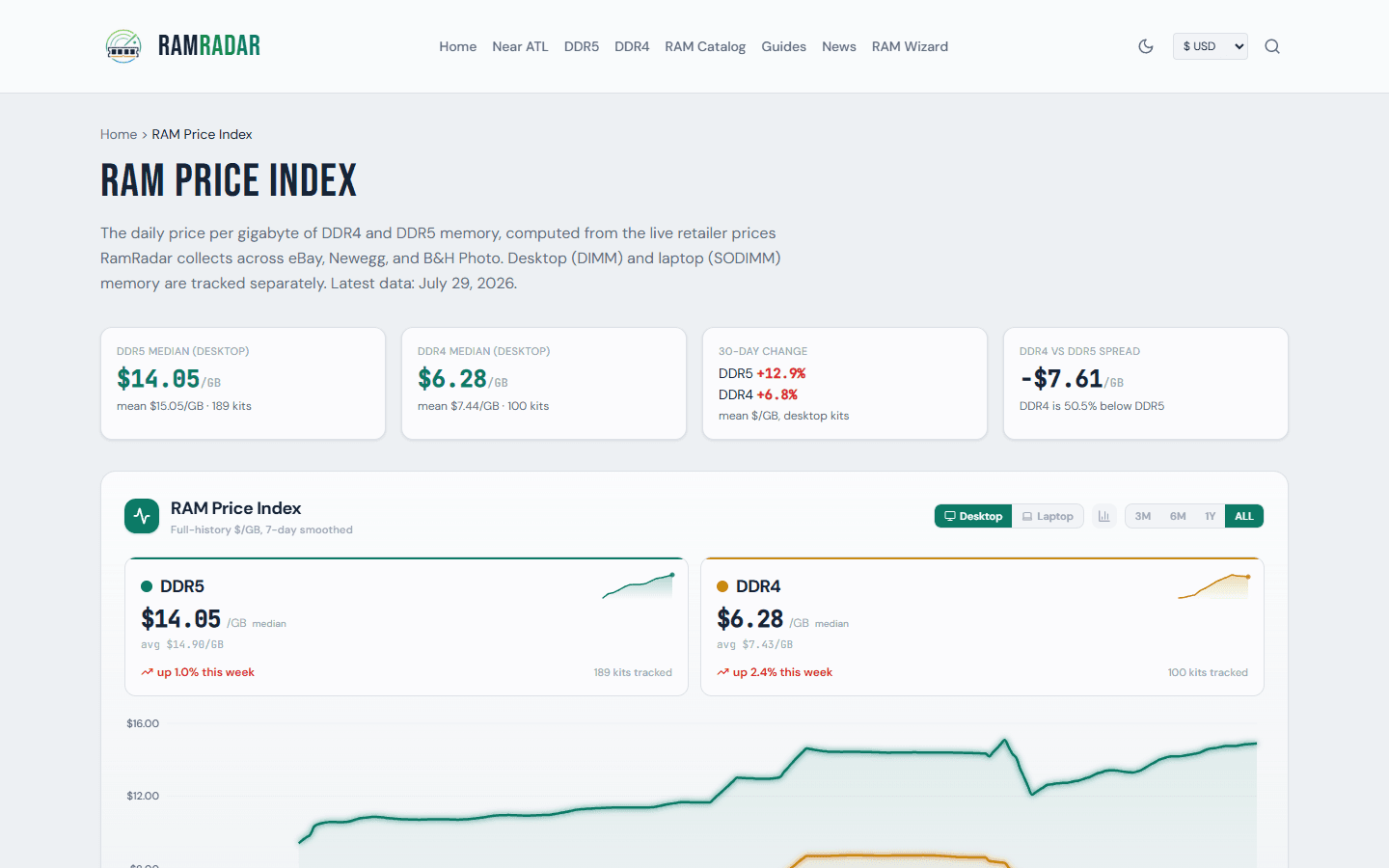Screen dimensions: 1389x868
Task: Click the '+12.9%' DDR5 change value
Action: (781, 373)
